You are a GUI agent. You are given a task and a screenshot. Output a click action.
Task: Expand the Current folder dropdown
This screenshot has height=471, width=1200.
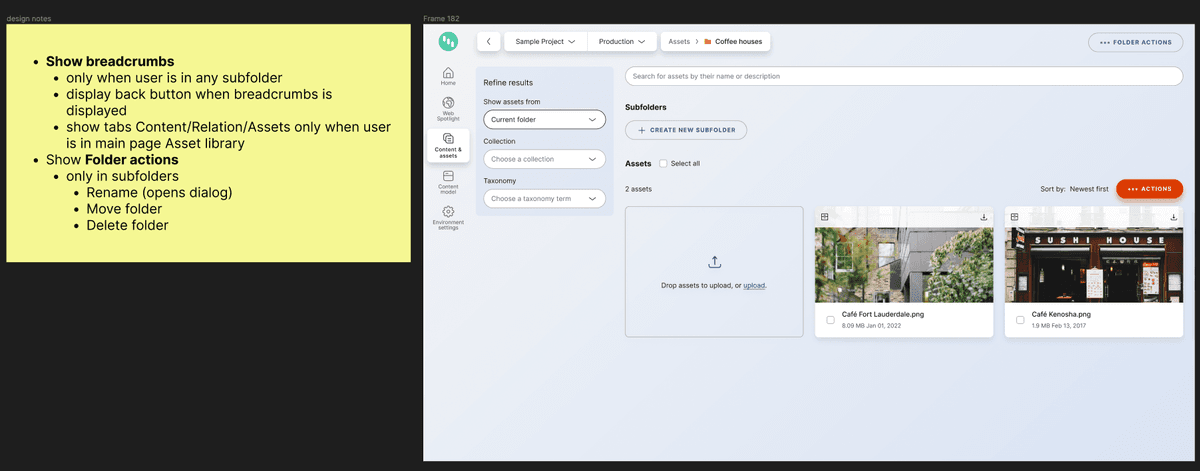[x=544, y=120]
